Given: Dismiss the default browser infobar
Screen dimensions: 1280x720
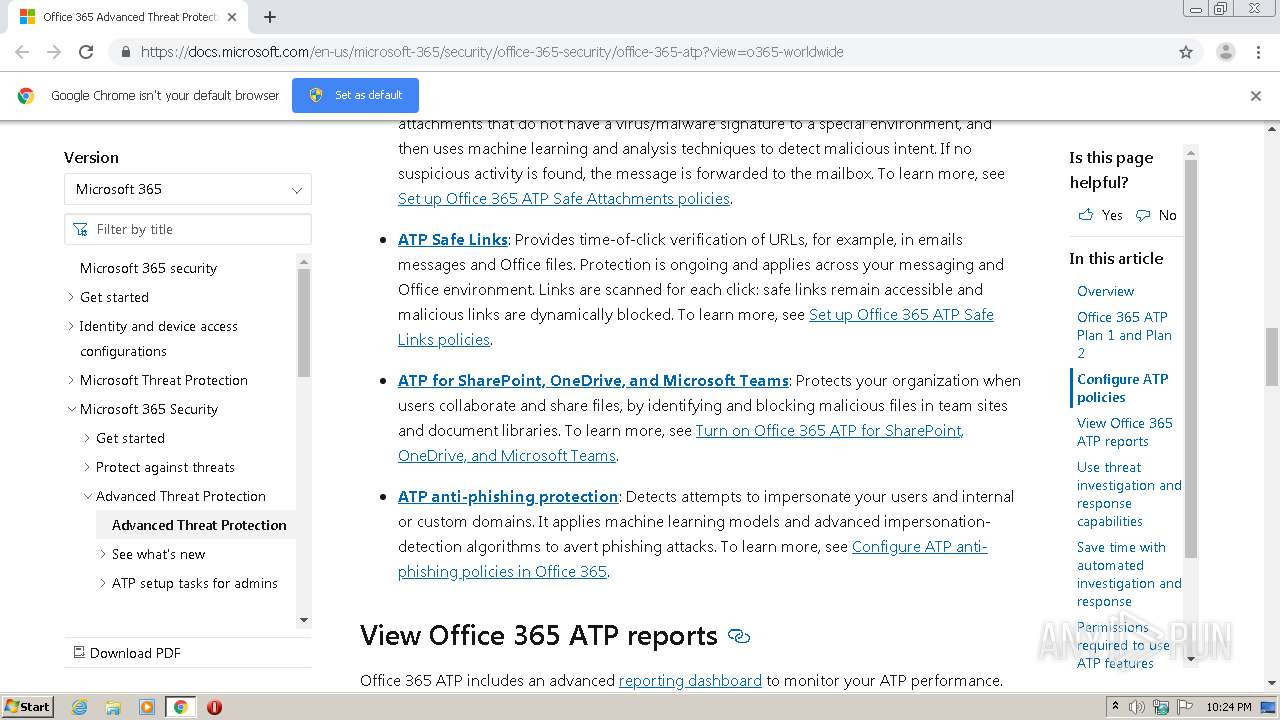Looking at the screenshot, I should pos(1256,96).
